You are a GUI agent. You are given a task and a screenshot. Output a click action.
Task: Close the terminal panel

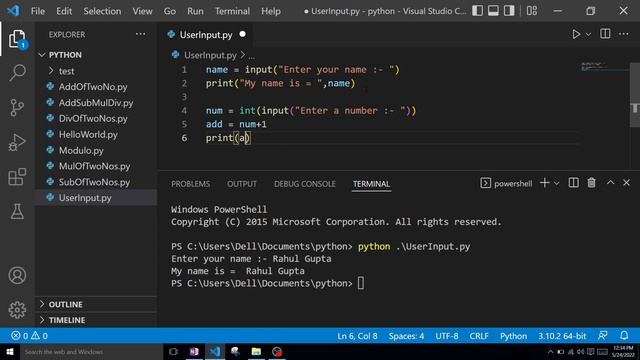626,183
